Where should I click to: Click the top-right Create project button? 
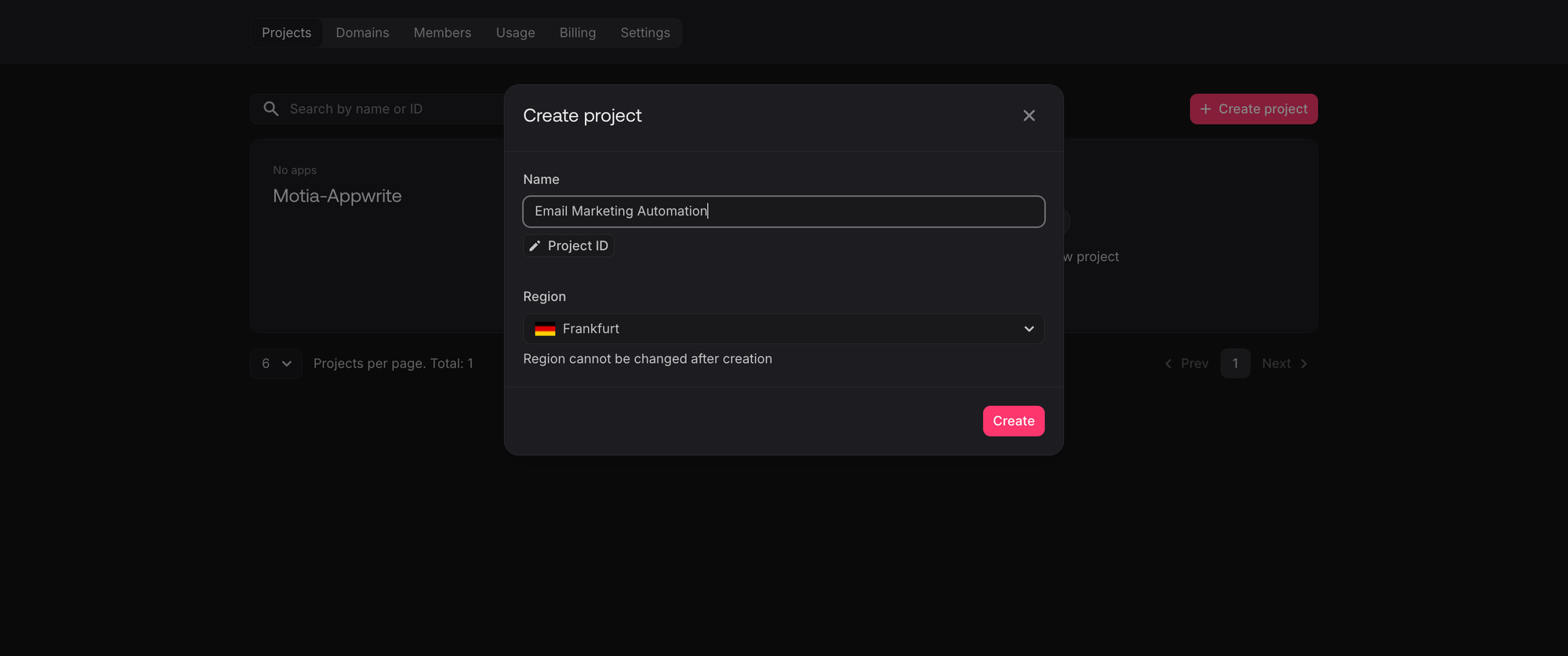coord(1253,109)
